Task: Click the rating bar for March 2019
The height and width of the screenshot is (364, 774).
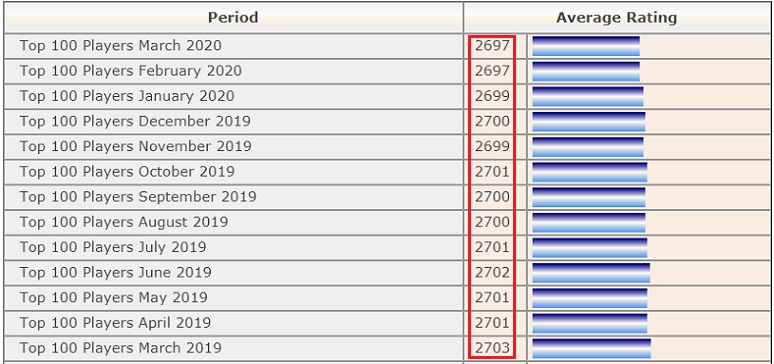Action: [x=591, y=348]
